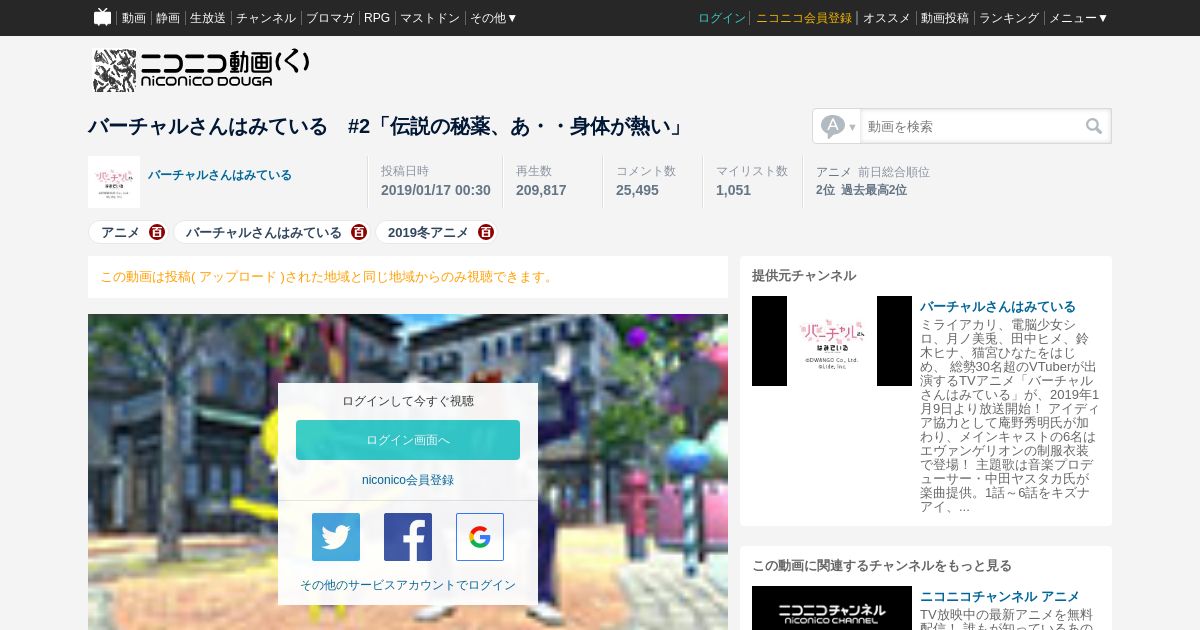Image resolution: width=1200 pixels, height=630 pixels.
Task: Select the バーチャルさんはみている tag
Action: (x=264, y=232)
